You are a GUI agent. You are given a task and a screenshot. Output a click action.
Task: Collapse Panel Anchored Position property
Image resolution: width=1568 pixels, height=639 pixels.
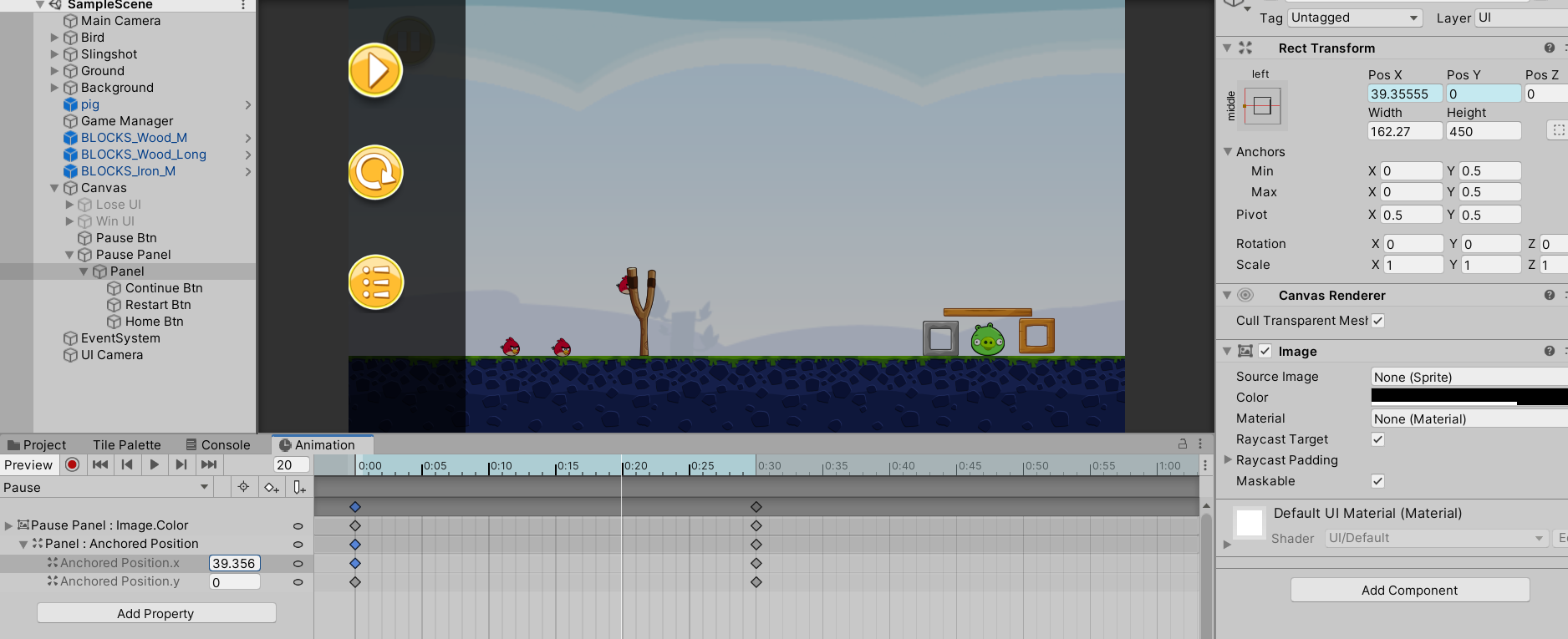pyautogui.click(x=23, y=544)
